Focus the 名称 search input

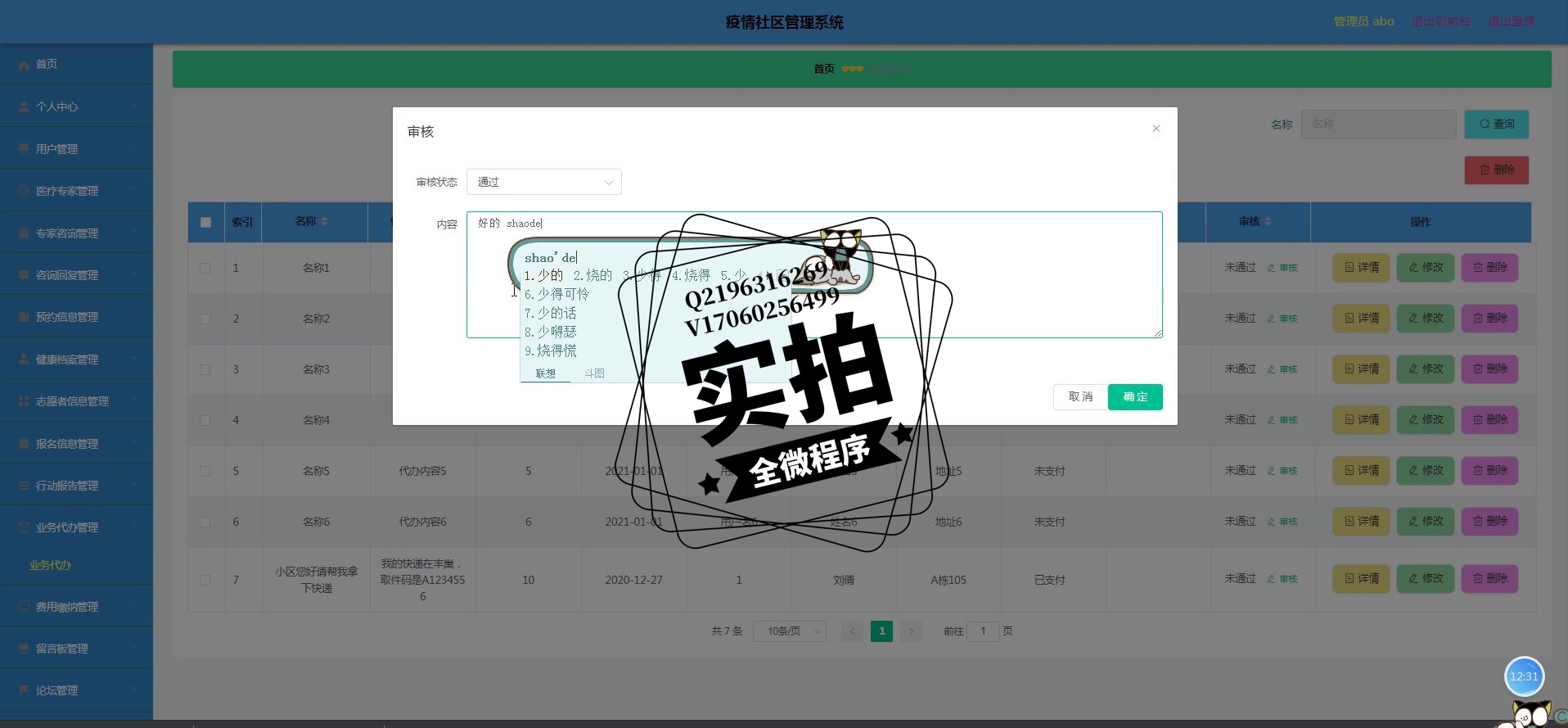tap(1378, 124)
